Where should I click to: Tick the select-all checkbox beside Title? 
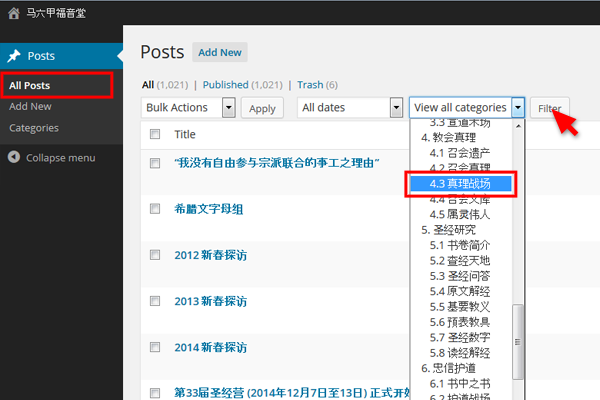(155, 134)
